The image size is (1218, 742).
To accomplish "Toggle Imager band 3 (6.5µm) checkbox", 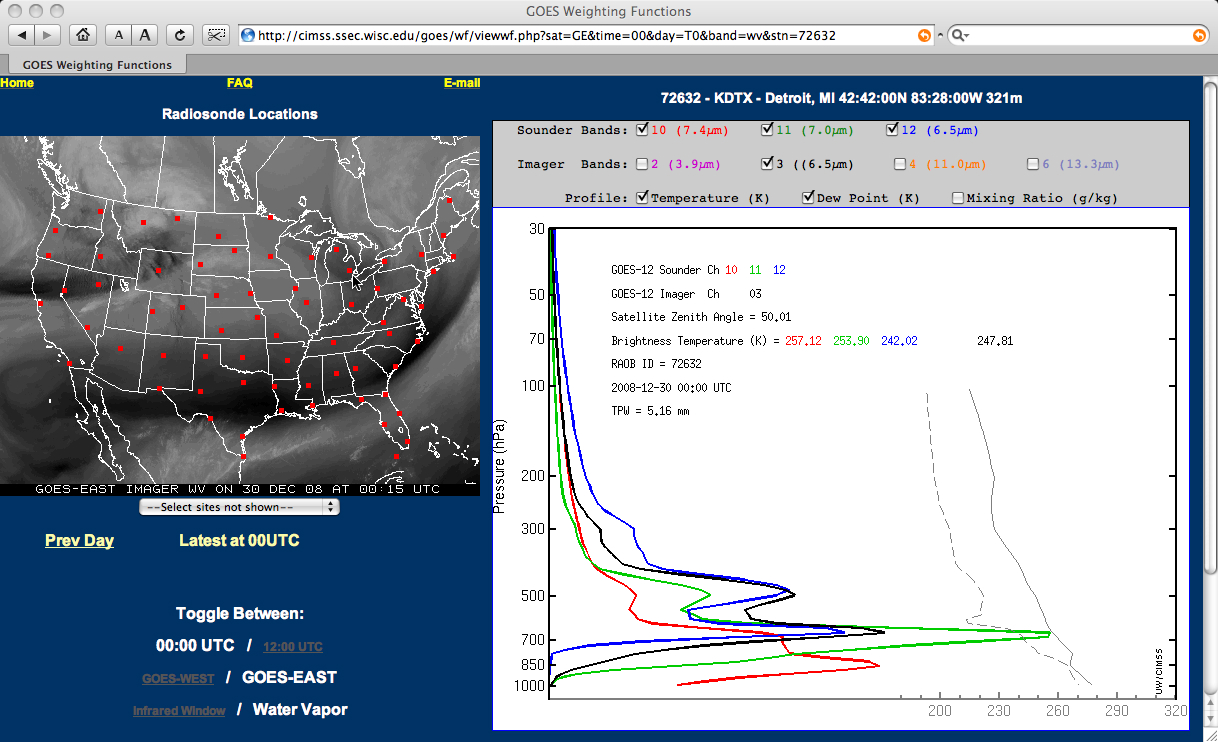I will tap(767, 164).
